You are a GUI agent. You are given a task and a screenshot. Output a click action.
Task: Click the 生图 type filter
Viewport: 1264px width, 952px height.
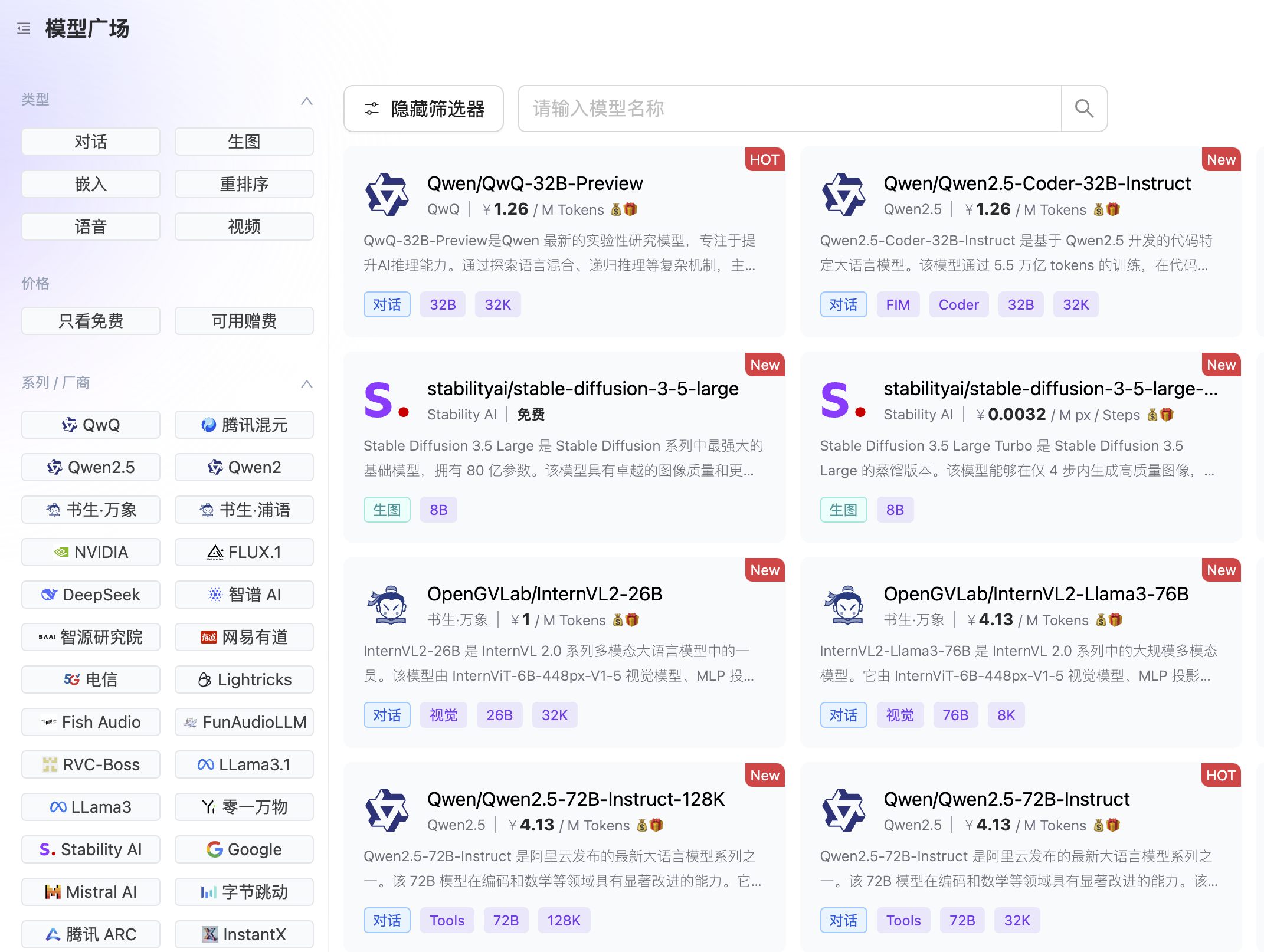pyautogui.click(x=244, y=142)
